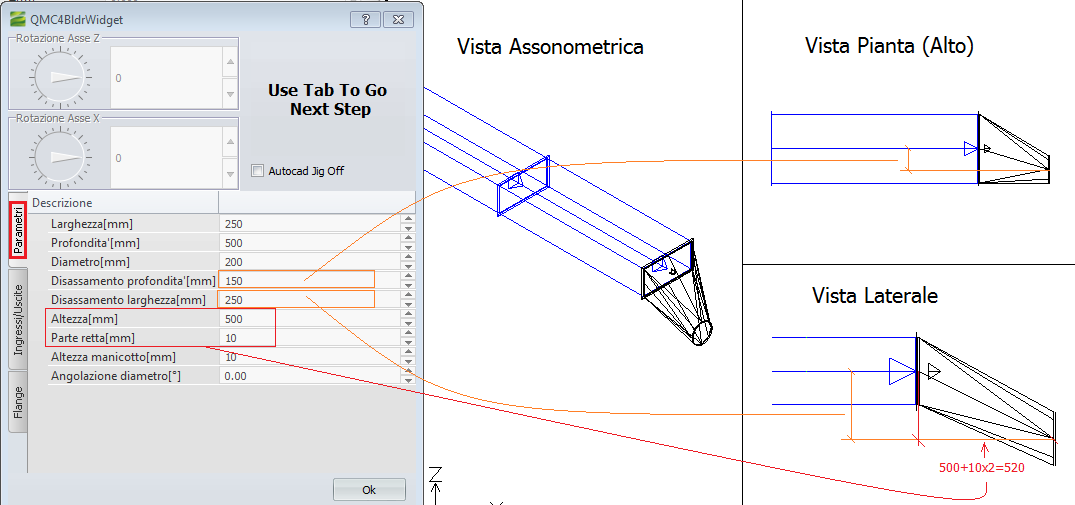The height and width of the screenshot is (505, 1075).
Task: Switch to the Parametri tab
Action: pos(17,230)
